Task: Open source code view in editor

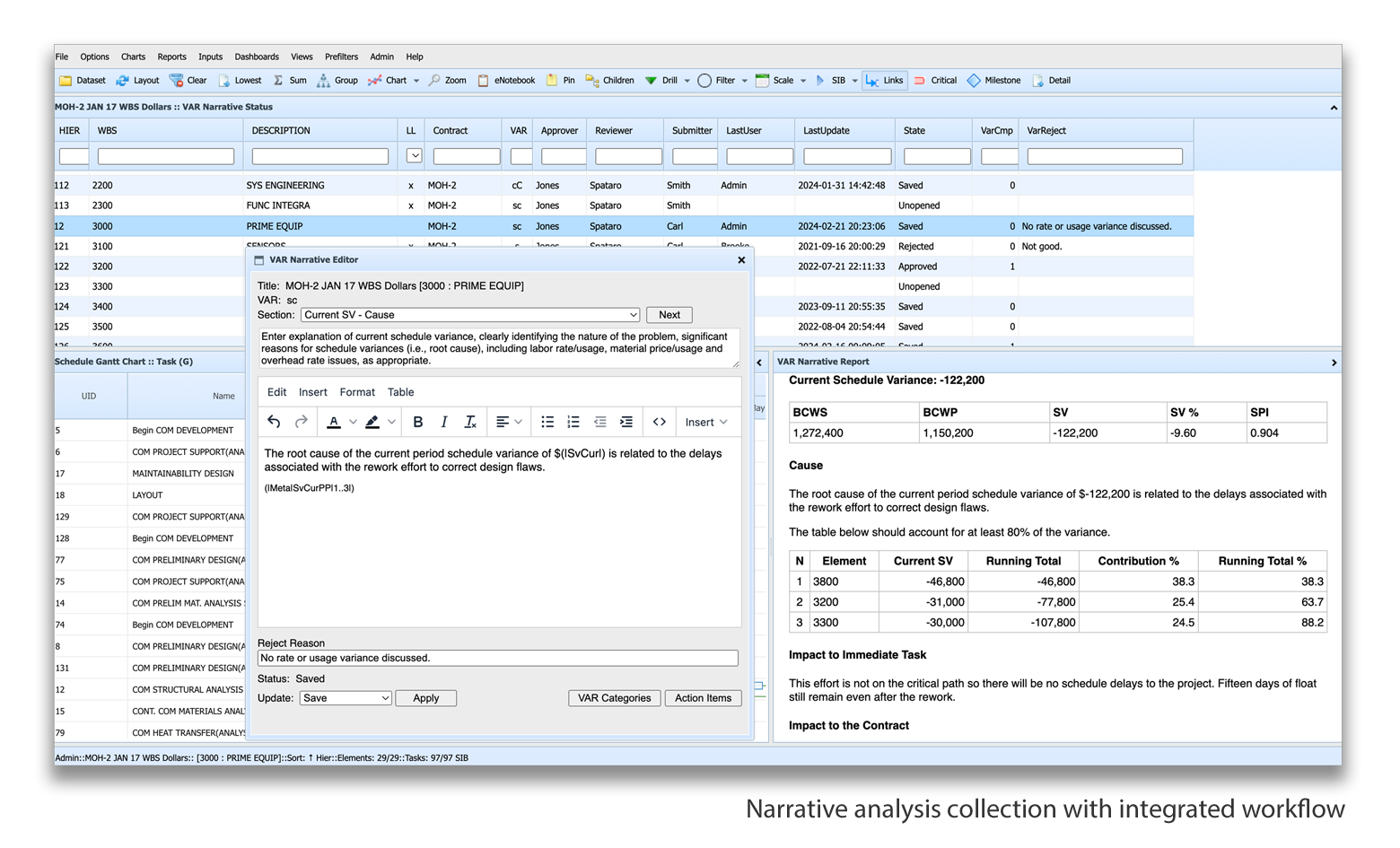Action: [660, 422]
